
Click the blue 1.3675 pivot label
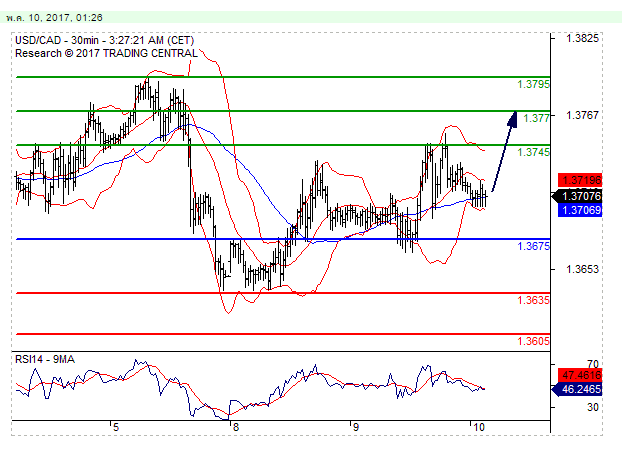(534, 246)
